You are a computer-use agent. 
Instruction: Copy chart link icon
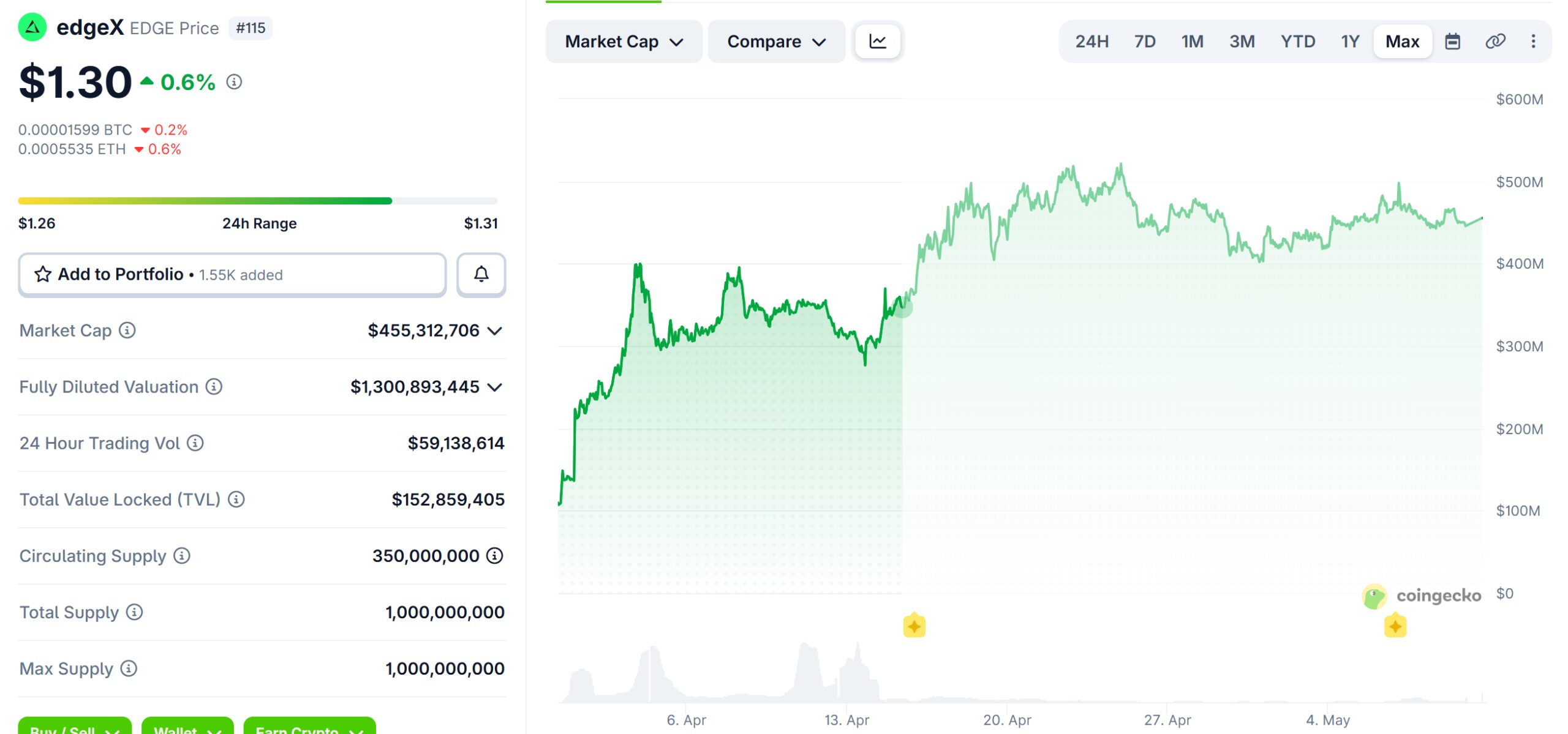click(x=1495, y=42)
